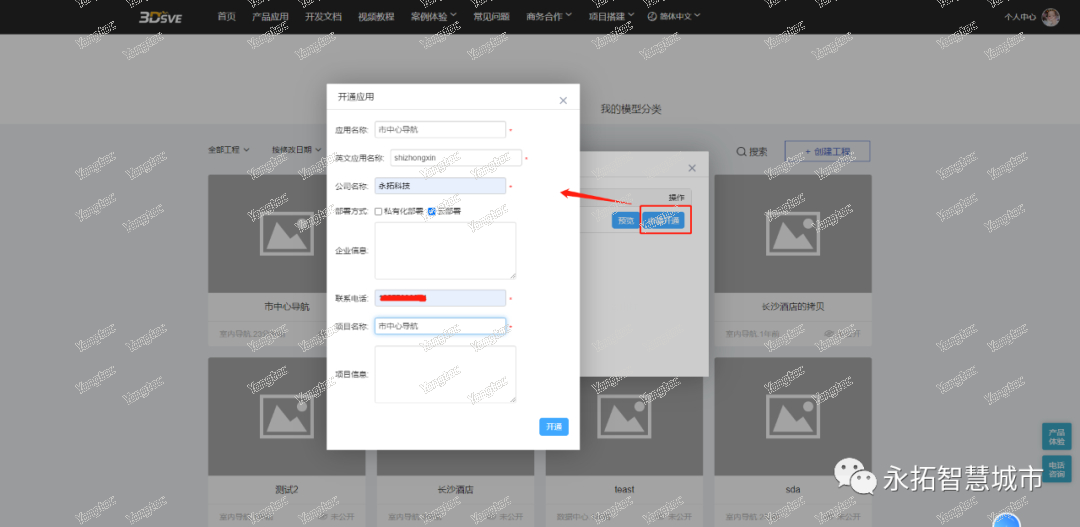This screenshot has height=527, width=1080.
Task: Click the search magnifier icon next to 搜索
Action: click(741, 152)
